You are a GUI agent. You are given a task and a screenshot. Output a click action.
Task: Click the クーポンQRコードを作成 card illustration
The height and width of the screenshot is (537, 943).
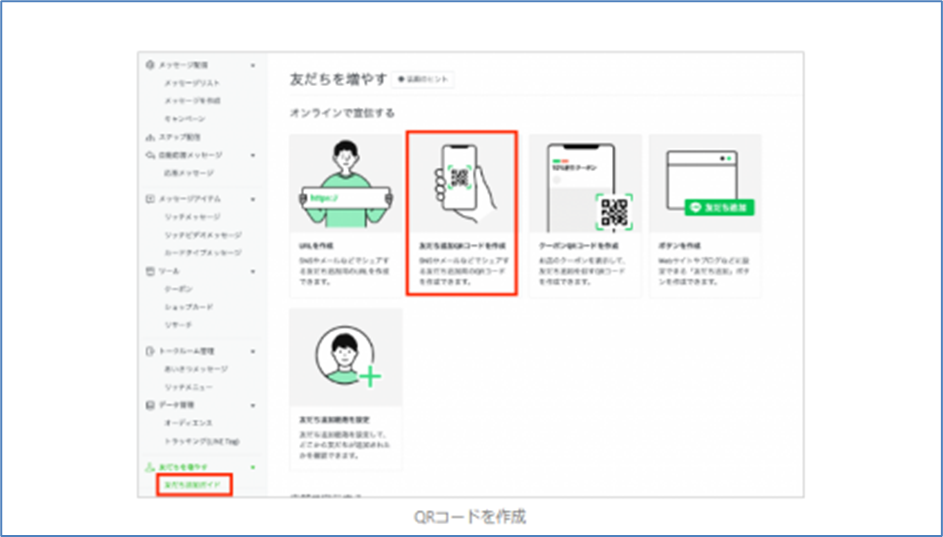[x=585, y=183]
